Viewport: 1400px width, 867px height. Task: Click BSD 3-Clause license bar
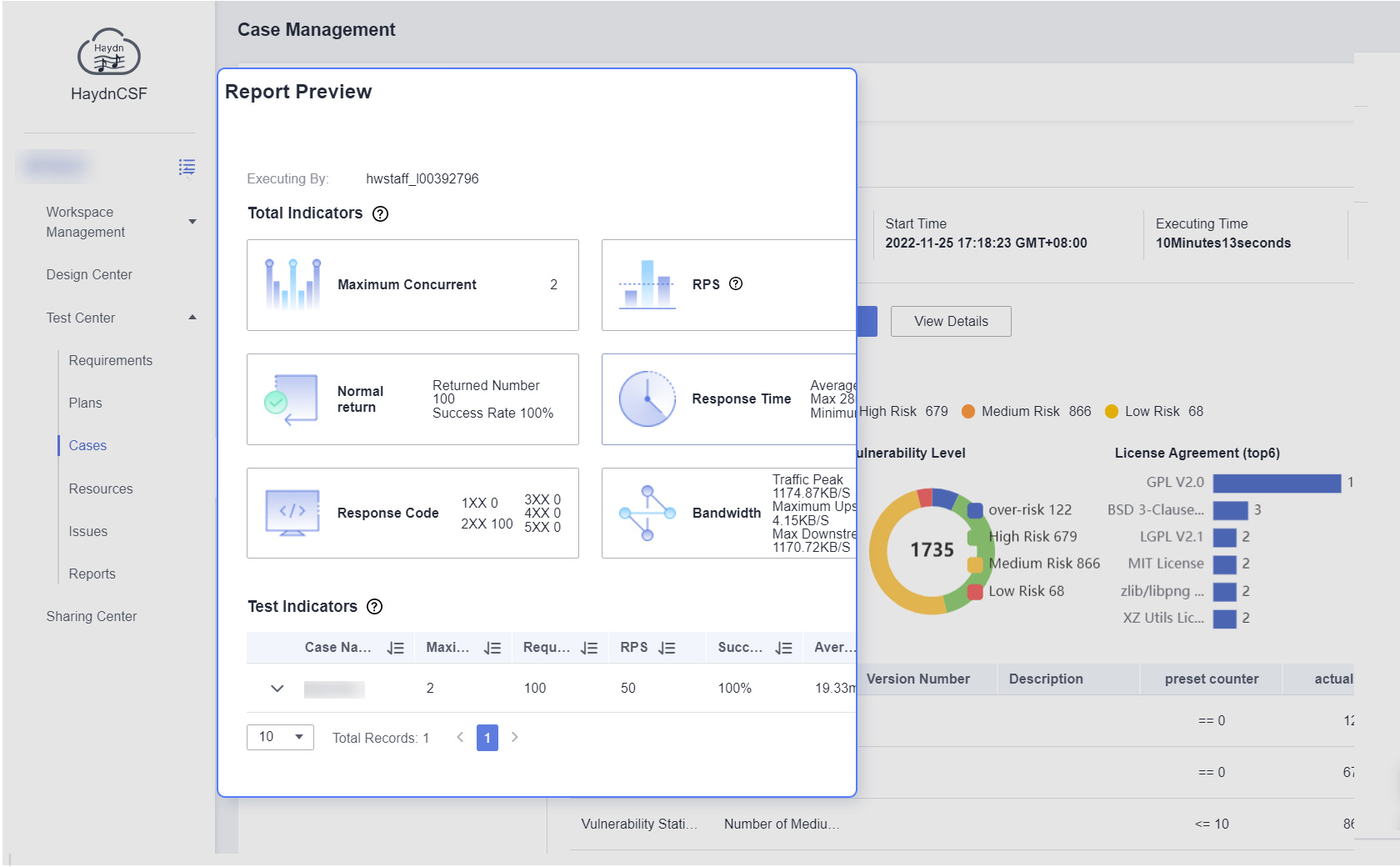click(1230, 510)
